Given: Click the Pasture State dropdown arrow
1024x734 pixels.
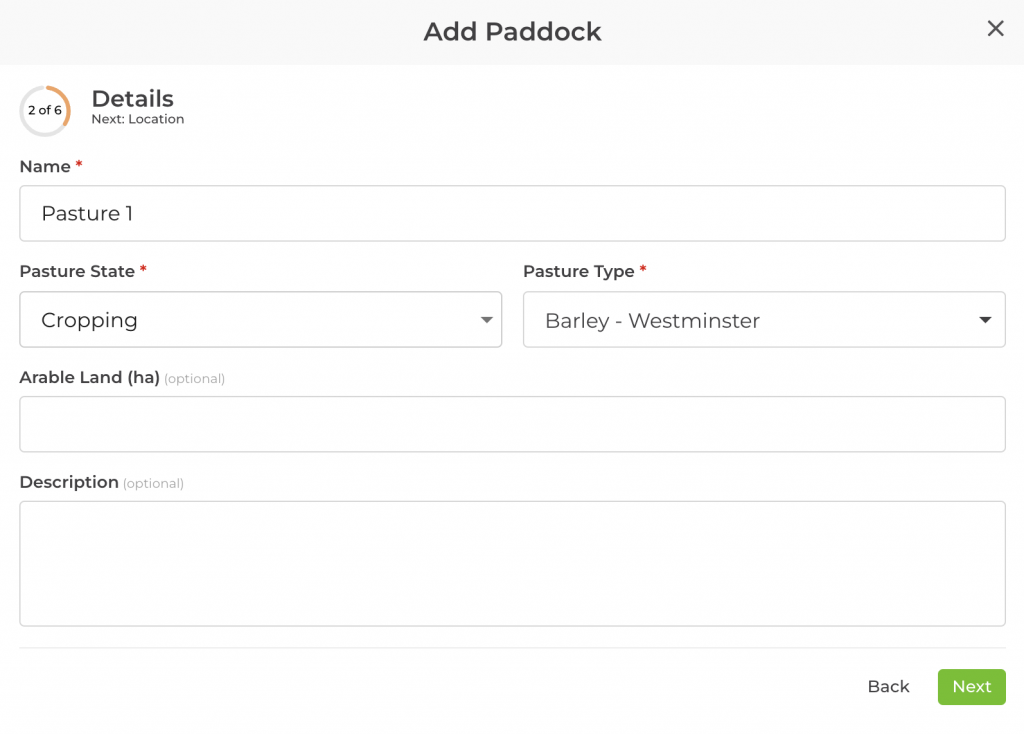Looking at the screenshot, I should [x=486, y=320].
